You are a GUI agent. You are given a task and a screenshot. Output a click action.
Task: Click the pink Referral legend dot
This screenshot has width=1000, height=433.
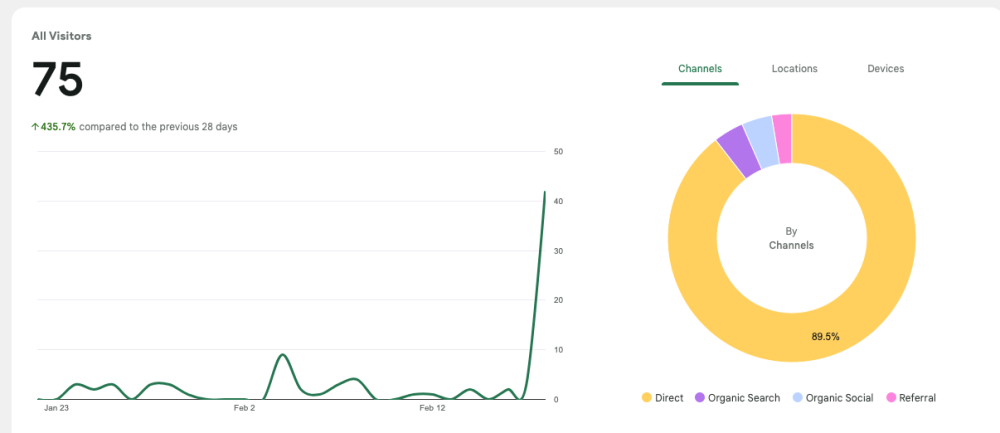point(891,398)
